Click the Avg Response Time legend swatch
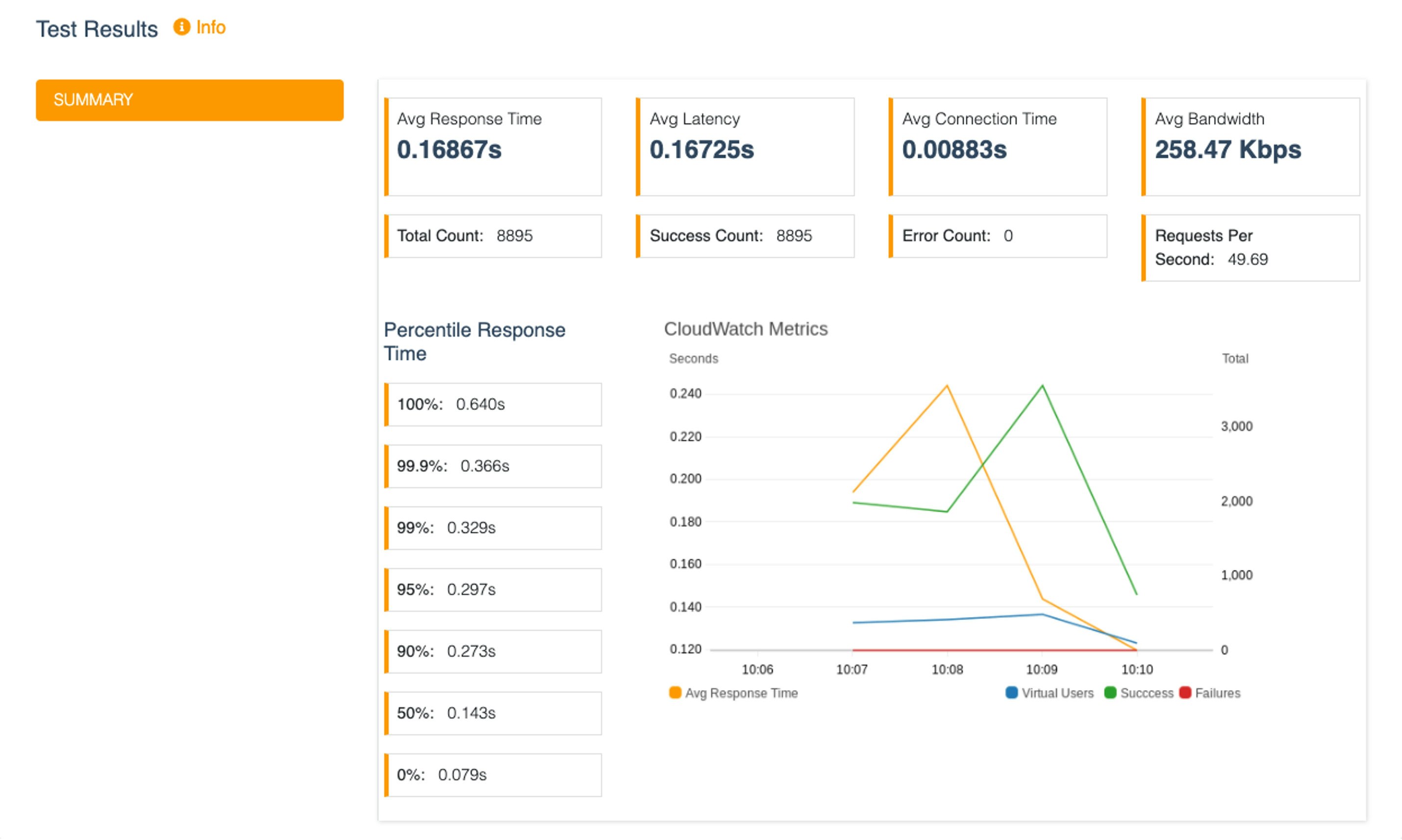This screenshot has width=1402, height=840. (675, 693)
